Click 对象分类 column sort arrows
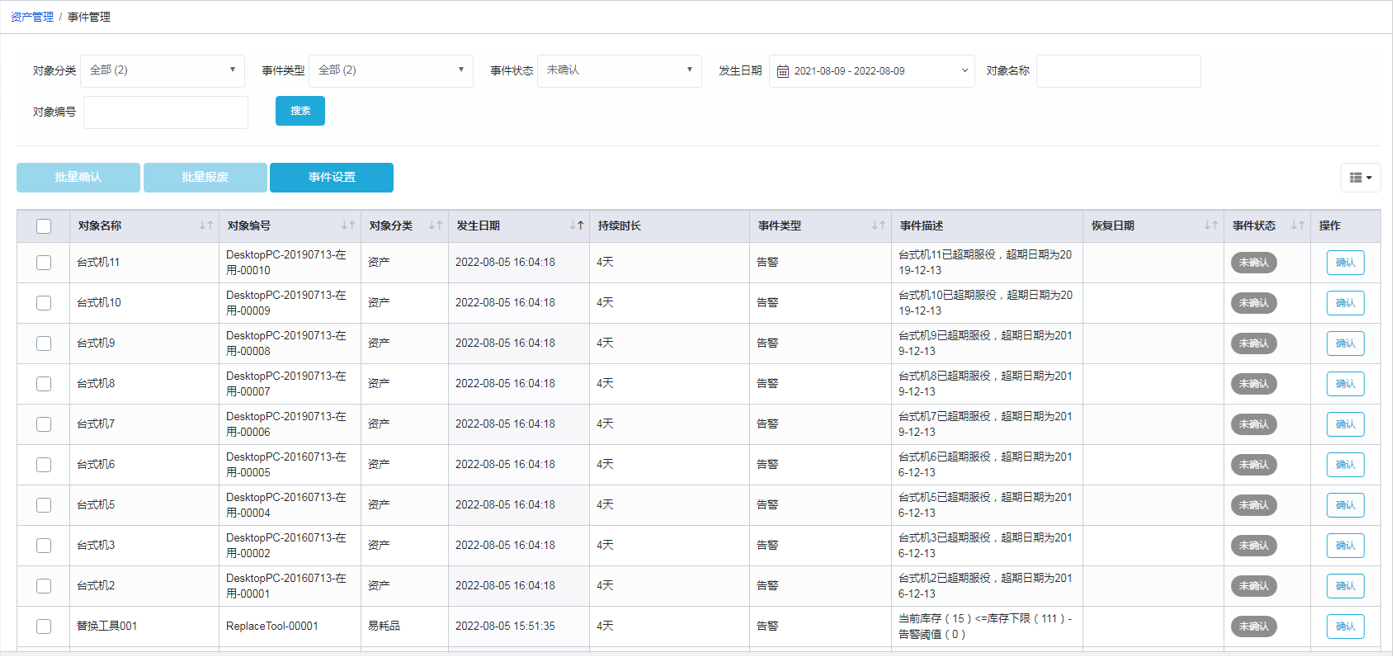The height and width of the screenshot is (656, 1393). (x=435, y=226)
